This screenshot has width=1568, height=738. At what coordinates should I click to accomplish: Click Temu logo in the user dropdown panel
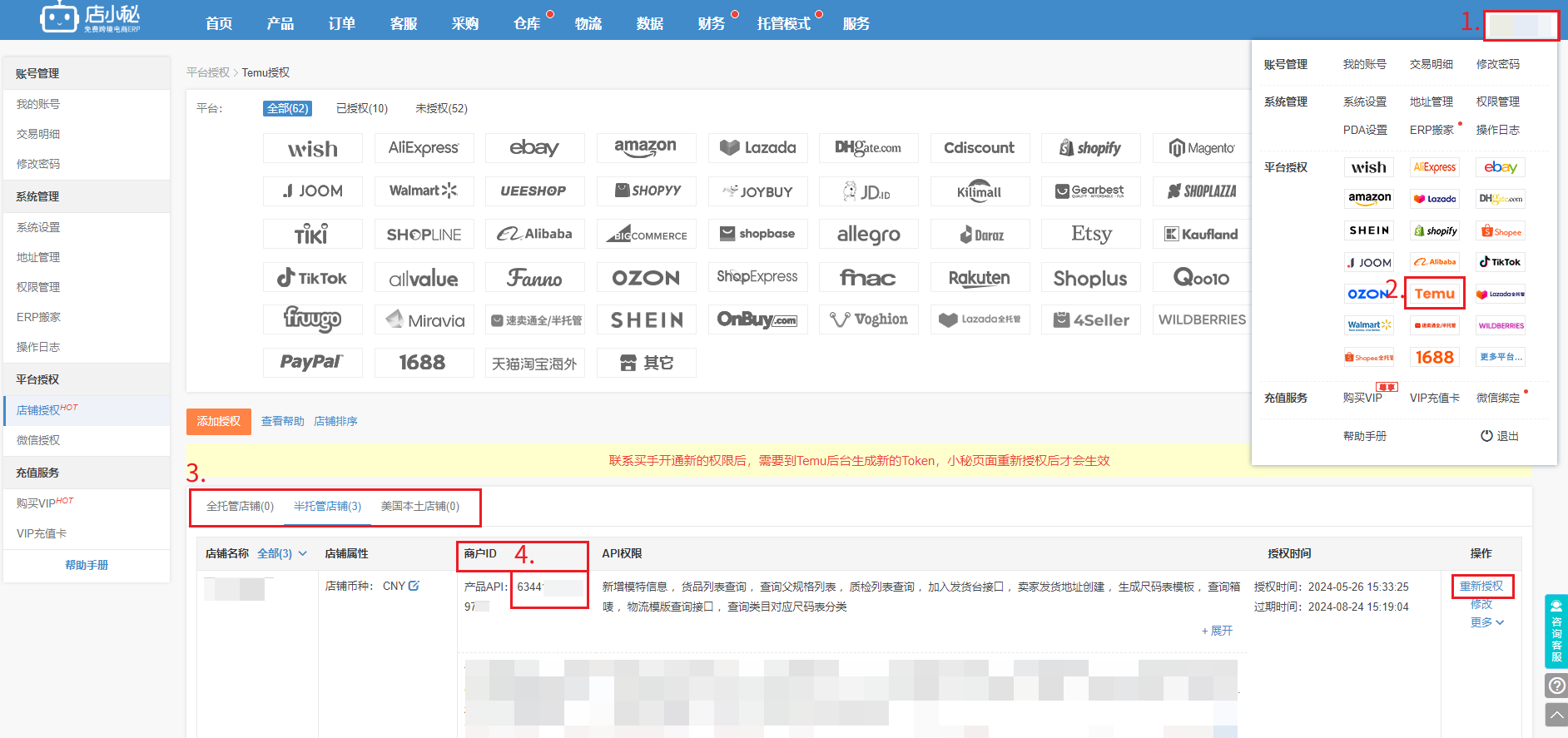click(x=1435, y=294)
